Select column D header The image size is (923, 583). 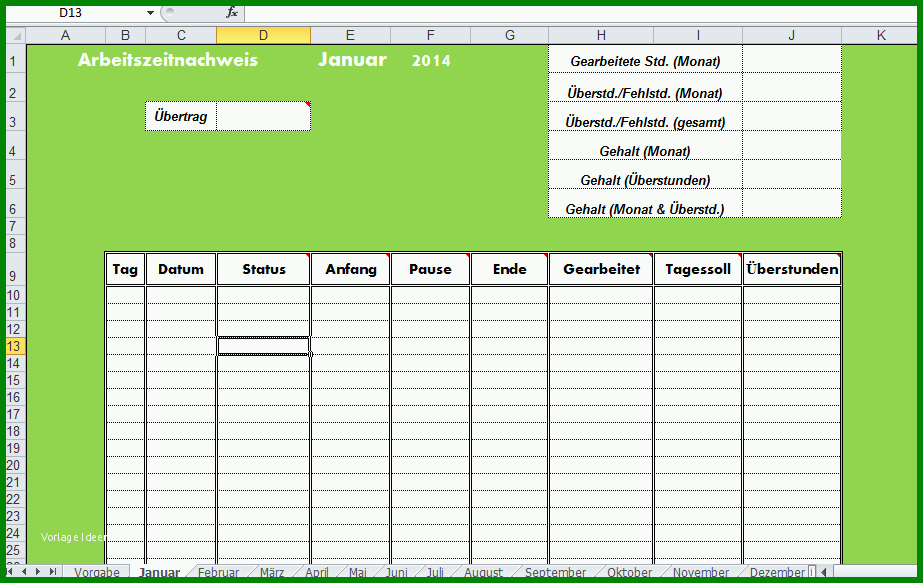263,35
